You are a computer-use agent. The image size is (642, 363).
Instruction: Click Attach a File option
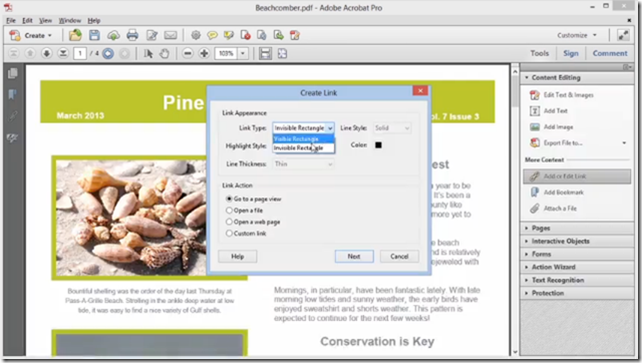(554, 208)
